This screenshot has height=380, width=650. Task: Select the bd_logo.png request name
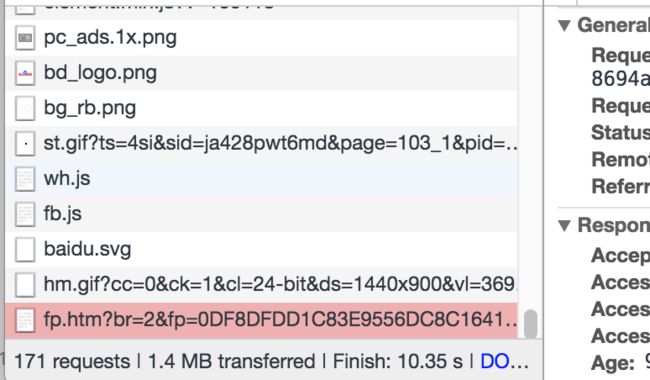coord(100,73)
